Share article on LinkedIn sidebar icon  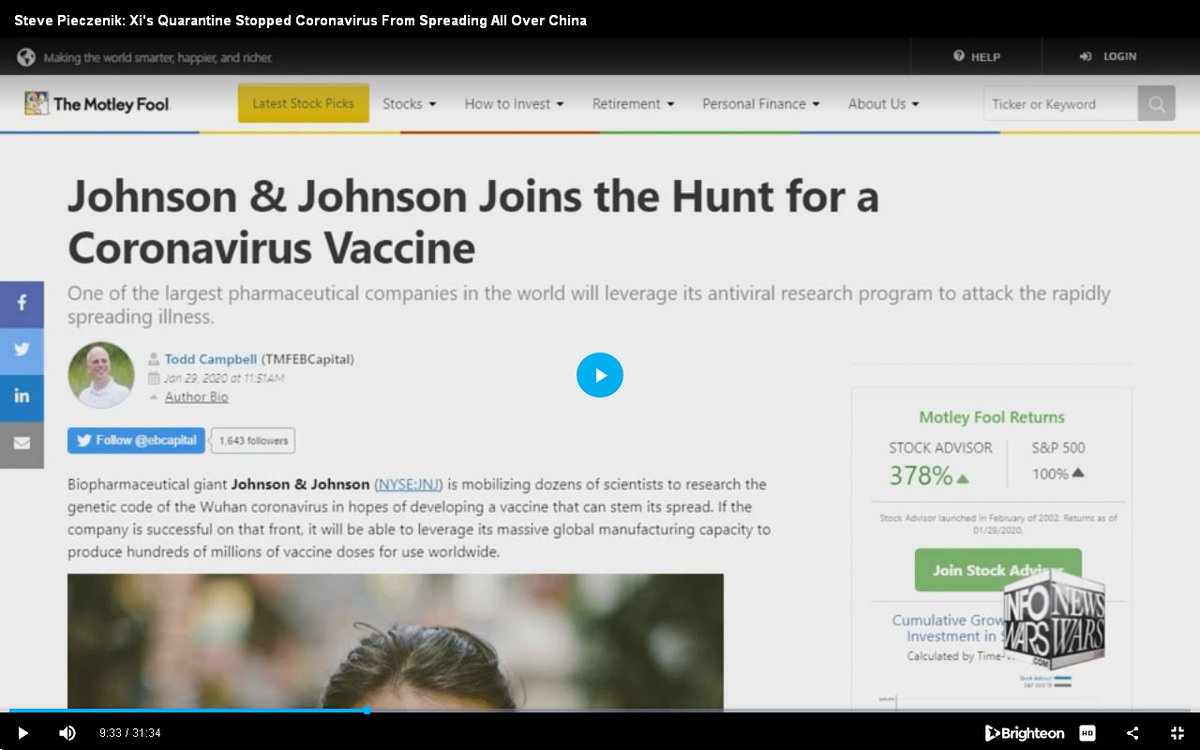[x=22, y=396]
